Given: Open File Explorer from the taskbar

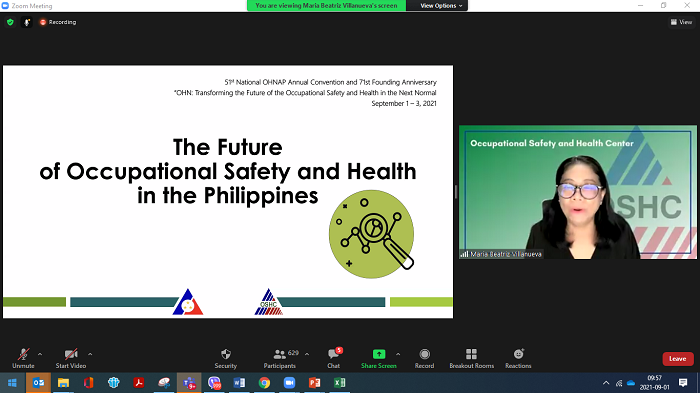Looking at the screenshot, I should pos(63,383).
